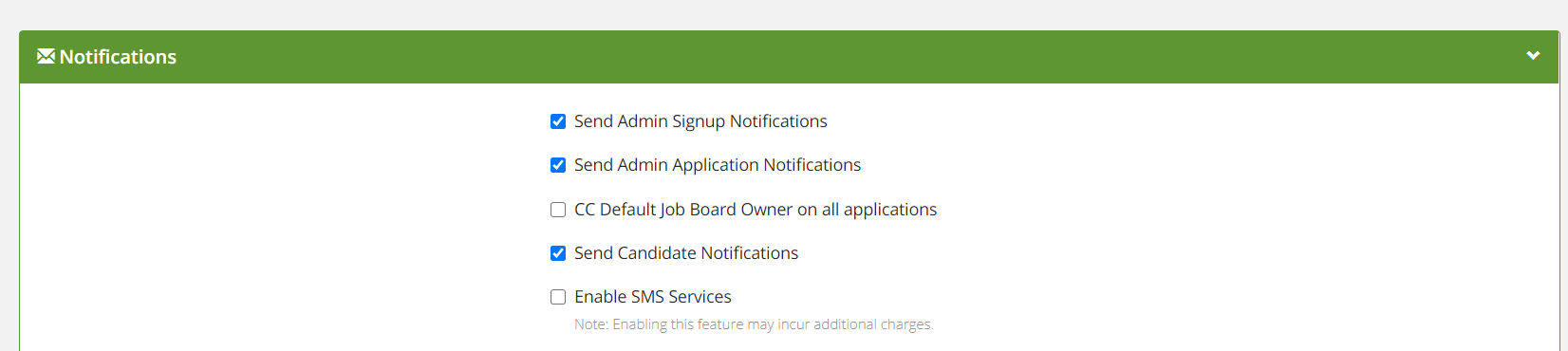The height and width of the screenshot is (351, 1568).
Task: Click the 'Send Admin Application Notifications' label text
Action: 718,165
